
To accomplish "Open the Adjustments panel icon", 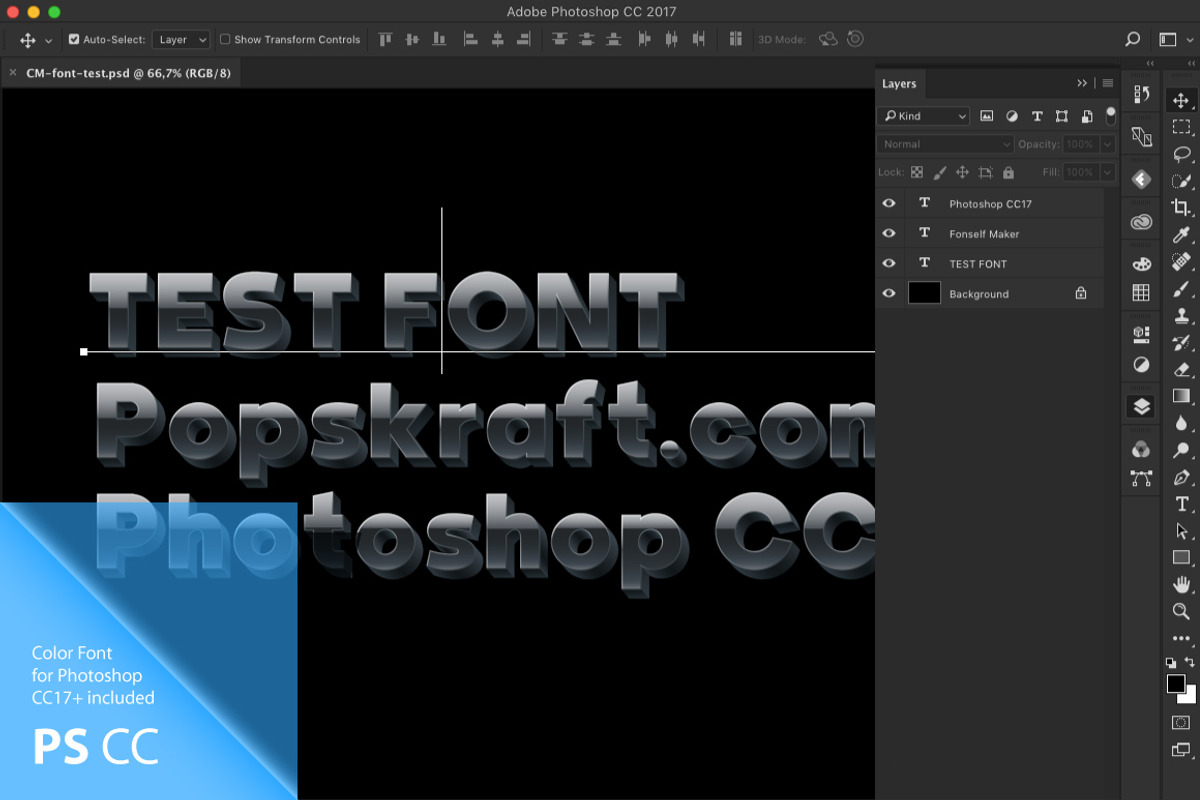I will [x=1141, y=365].
